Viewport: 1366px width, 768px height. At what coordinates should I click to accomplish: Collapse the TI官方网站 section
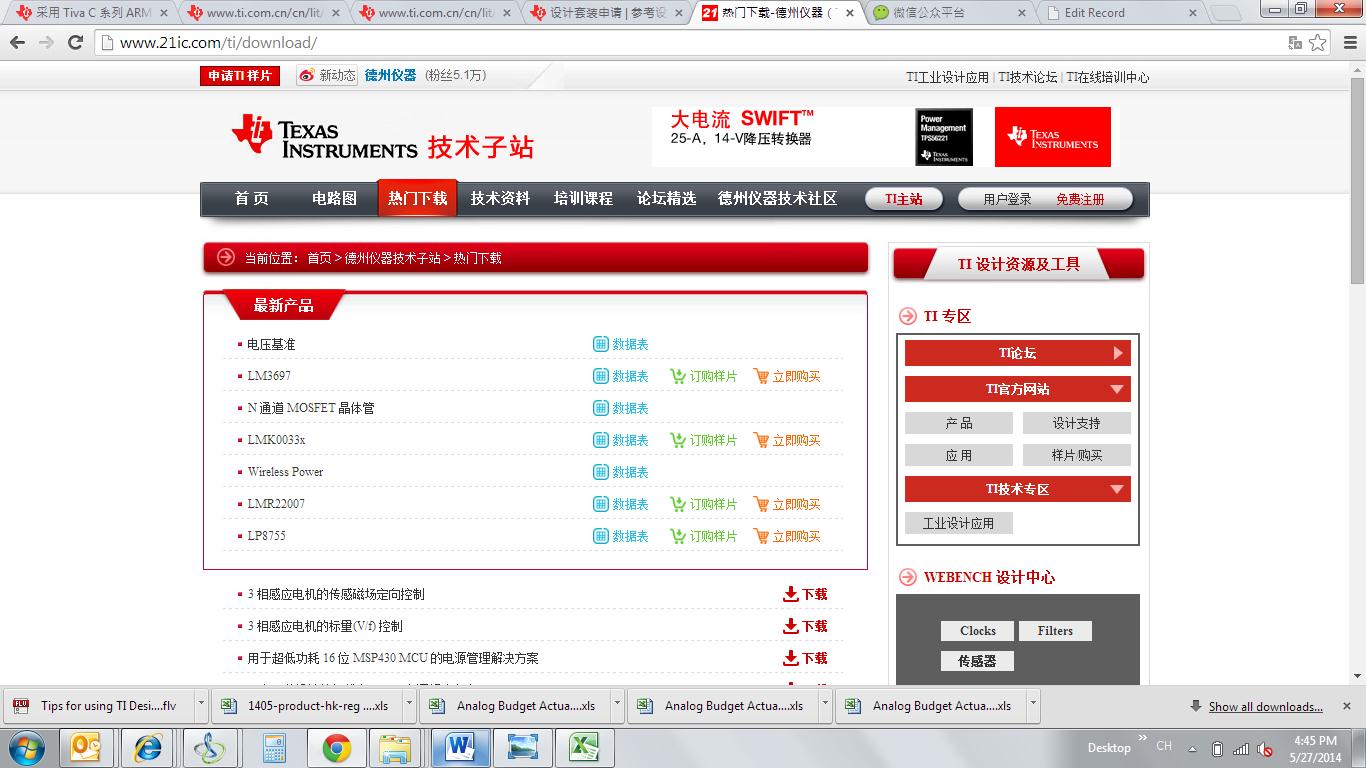click(x=1118, y=389)
